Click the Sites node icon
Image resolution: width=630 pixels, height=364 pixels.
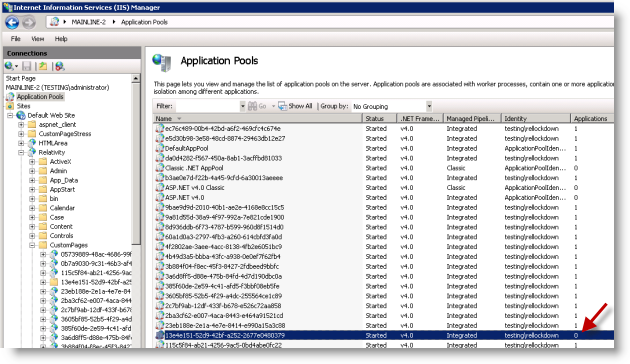tap(10, 106)
